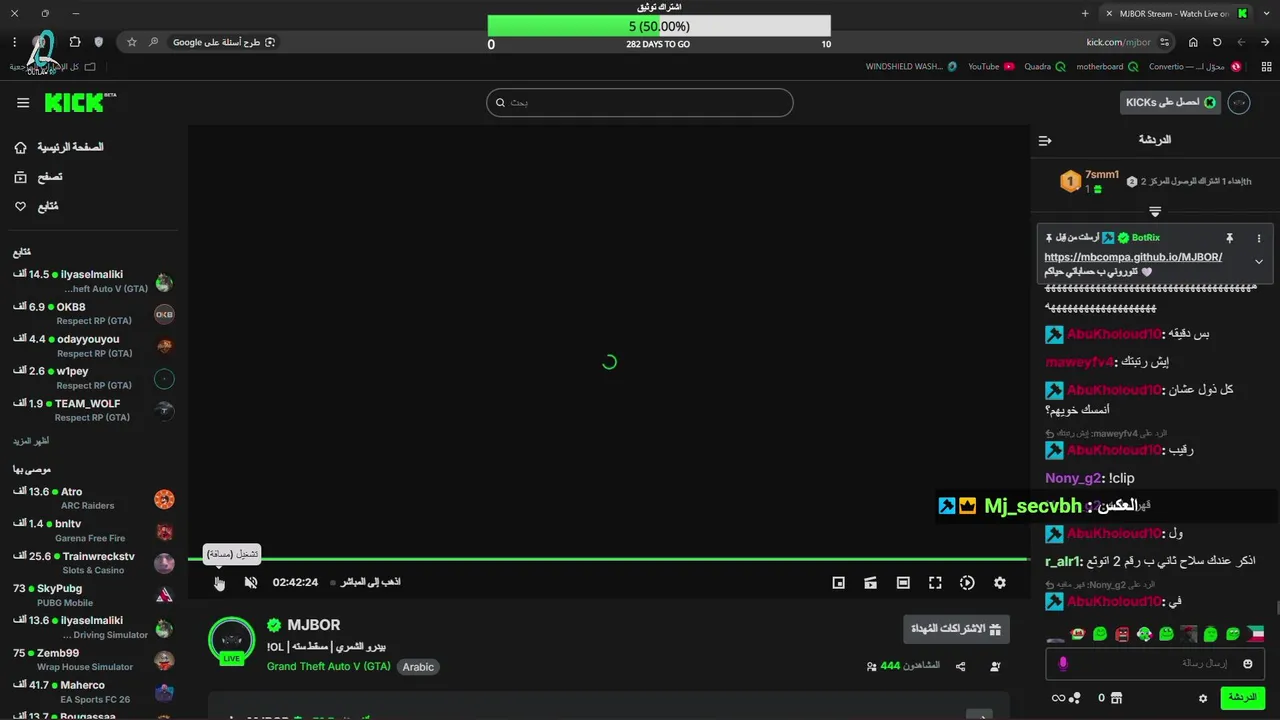Viewport: 1280px width, 720px height.
Task: Open SkyPubg PUBG Mobile channel
Action: click(93, 595)
